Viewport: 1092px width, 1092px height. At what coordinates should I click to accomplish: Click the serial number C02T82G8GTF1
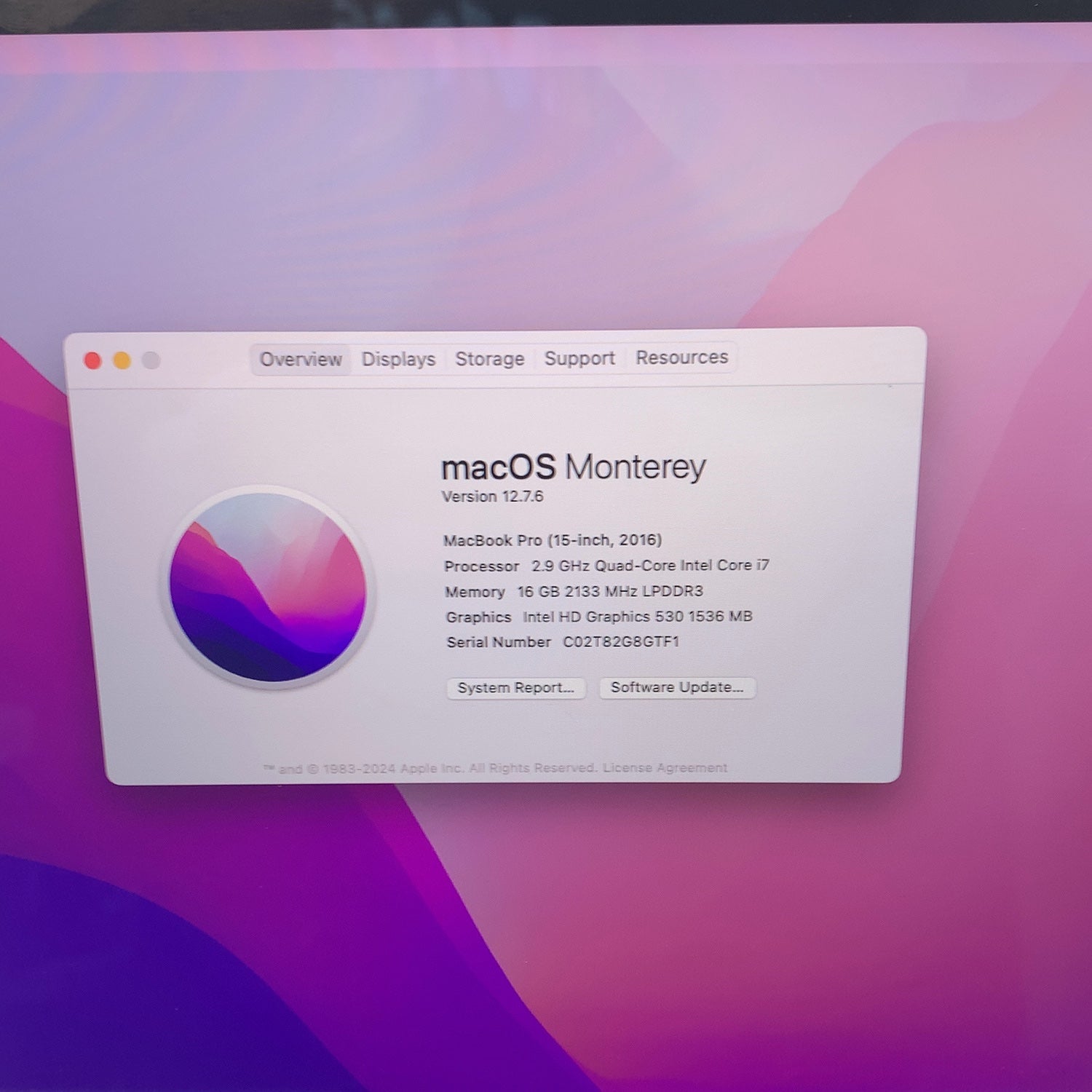[621, 642]
